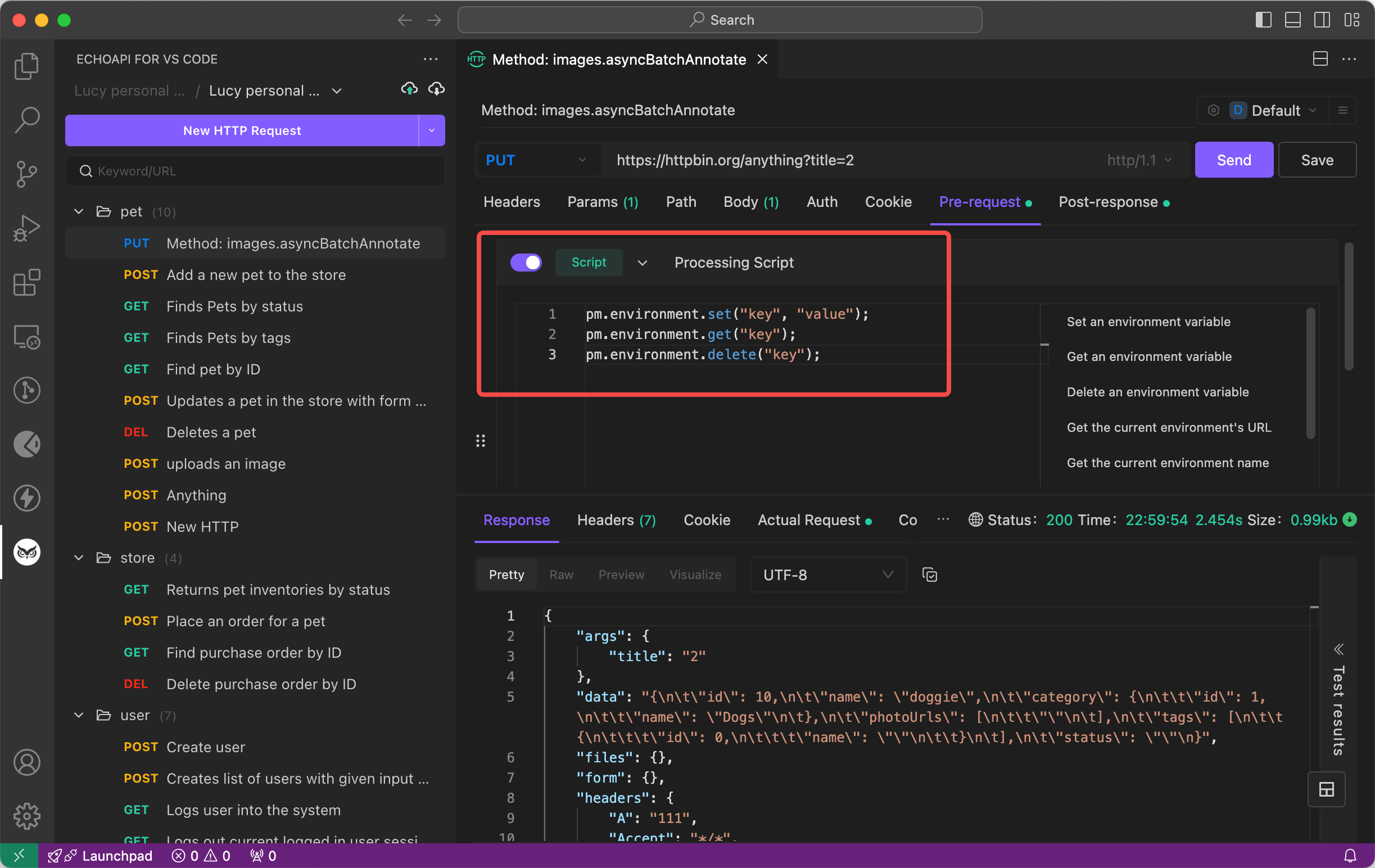
Task: Switch to the Body tab
Action: tap(751, 201)
